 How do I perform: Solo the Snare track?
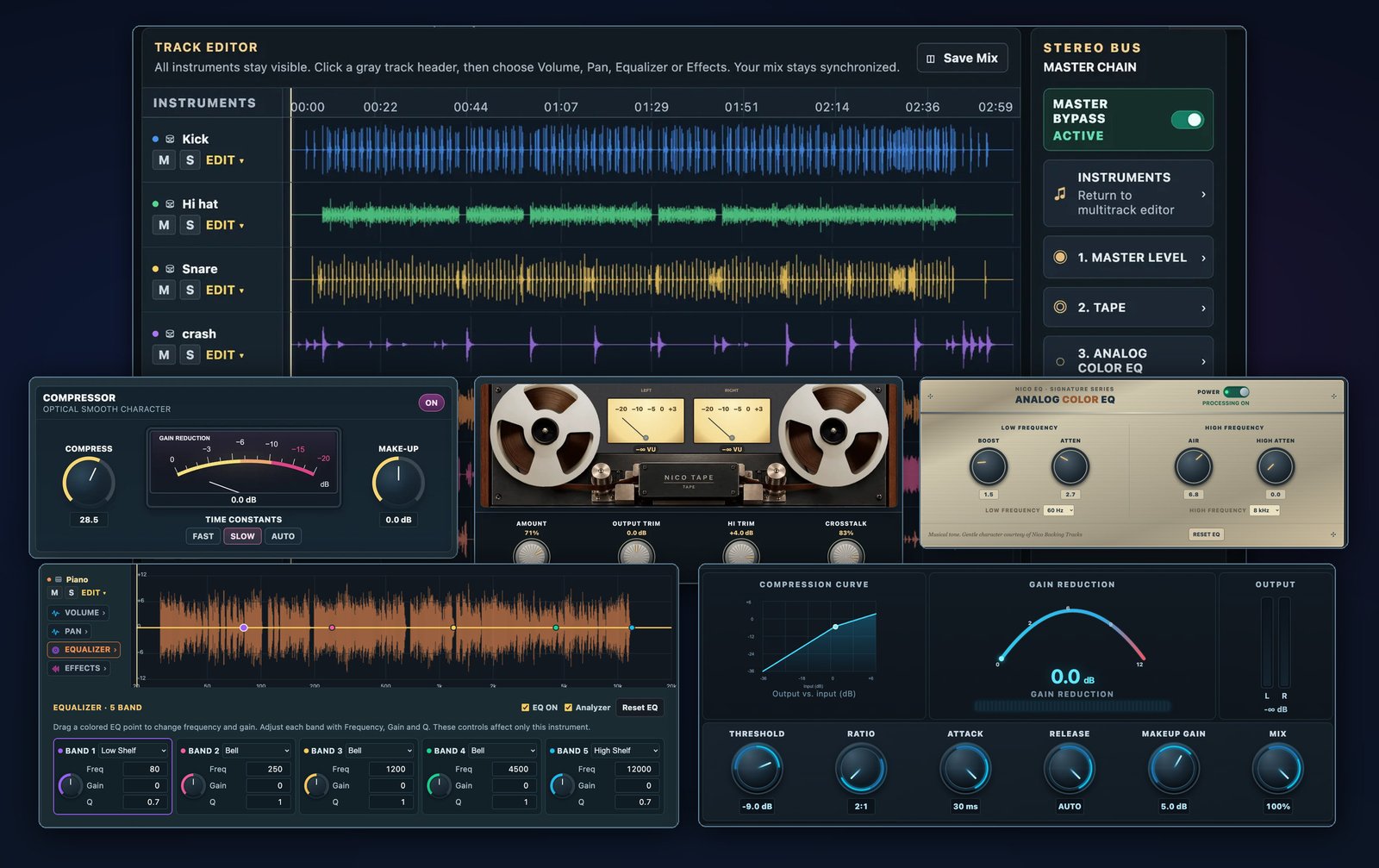click(190, 290)
